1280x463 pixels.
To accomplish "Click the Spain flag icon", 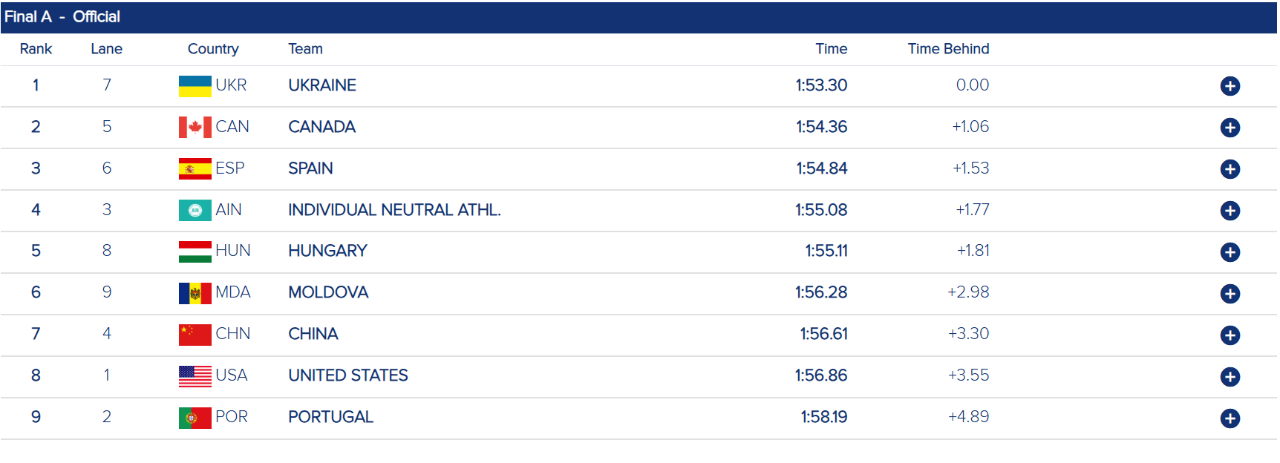I will pyautogui.click(x=195, y=169).
